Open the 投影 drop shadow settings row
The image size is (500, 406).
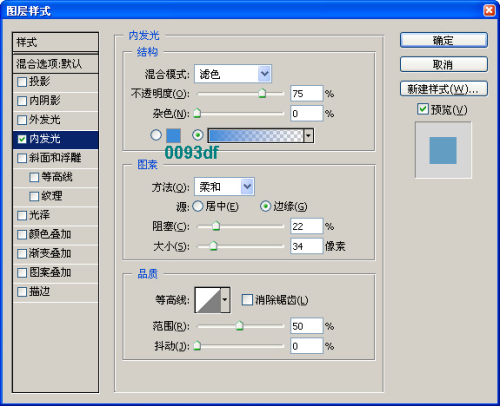[55, 83]
